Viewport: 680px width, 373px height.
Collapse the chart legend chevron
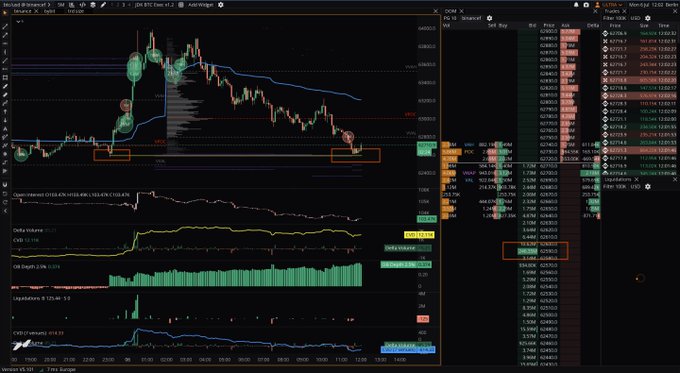(x=19, y=21)
